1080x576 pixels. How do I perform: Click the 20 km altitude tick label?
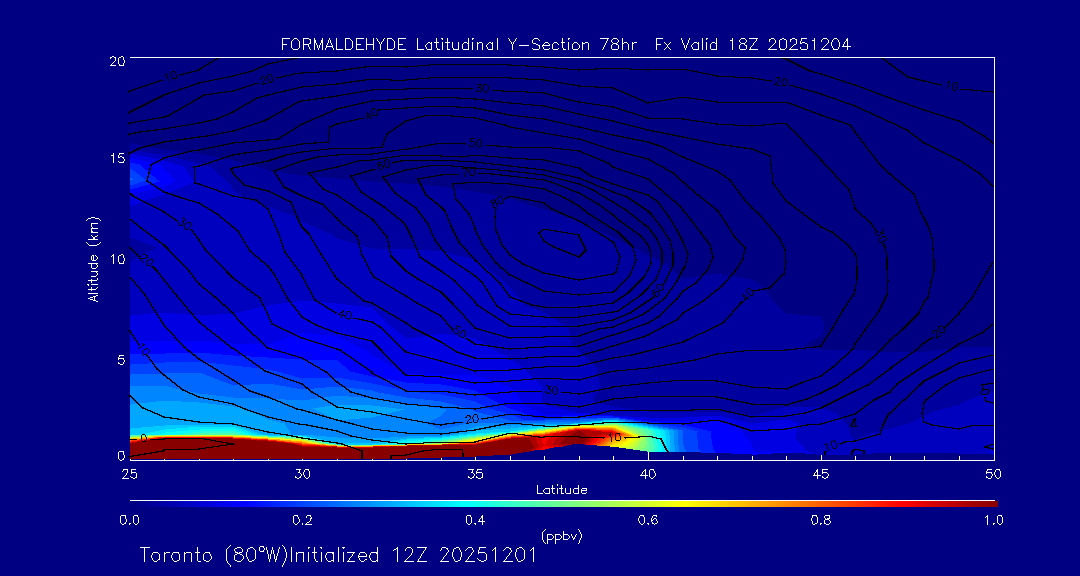pos(116,61)
